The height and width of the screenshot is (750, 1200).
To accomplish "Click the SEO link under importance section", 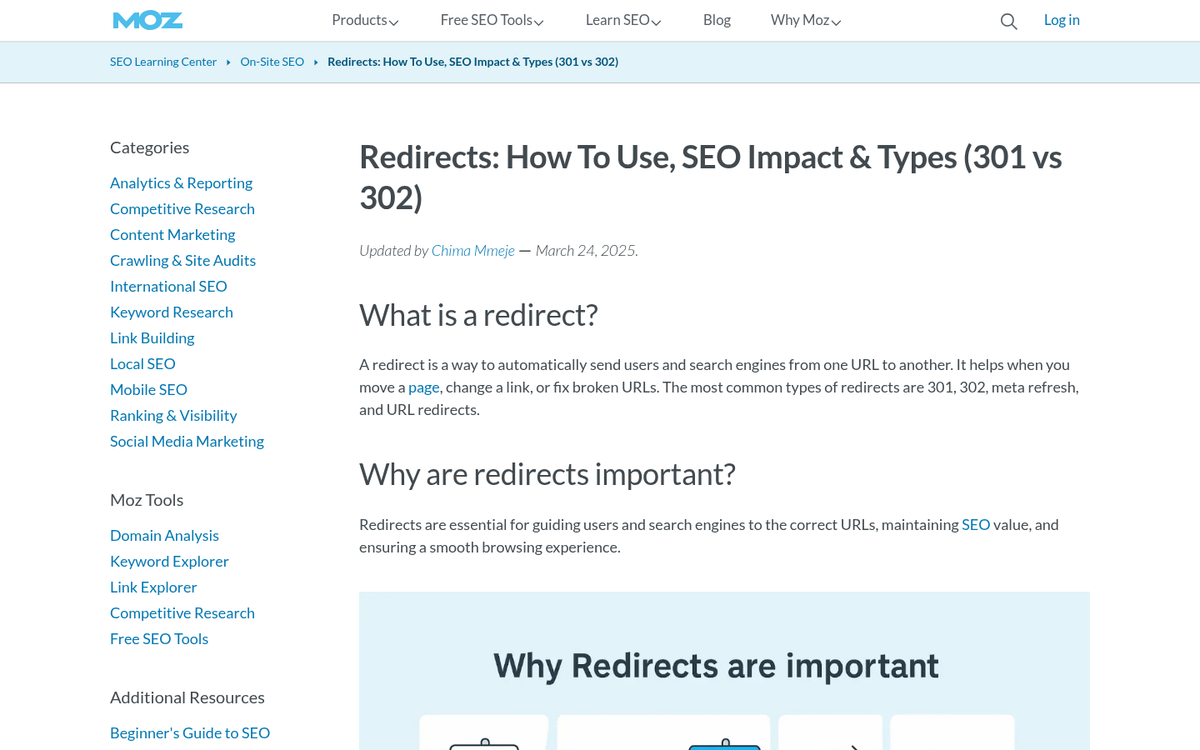I will 975,524.
